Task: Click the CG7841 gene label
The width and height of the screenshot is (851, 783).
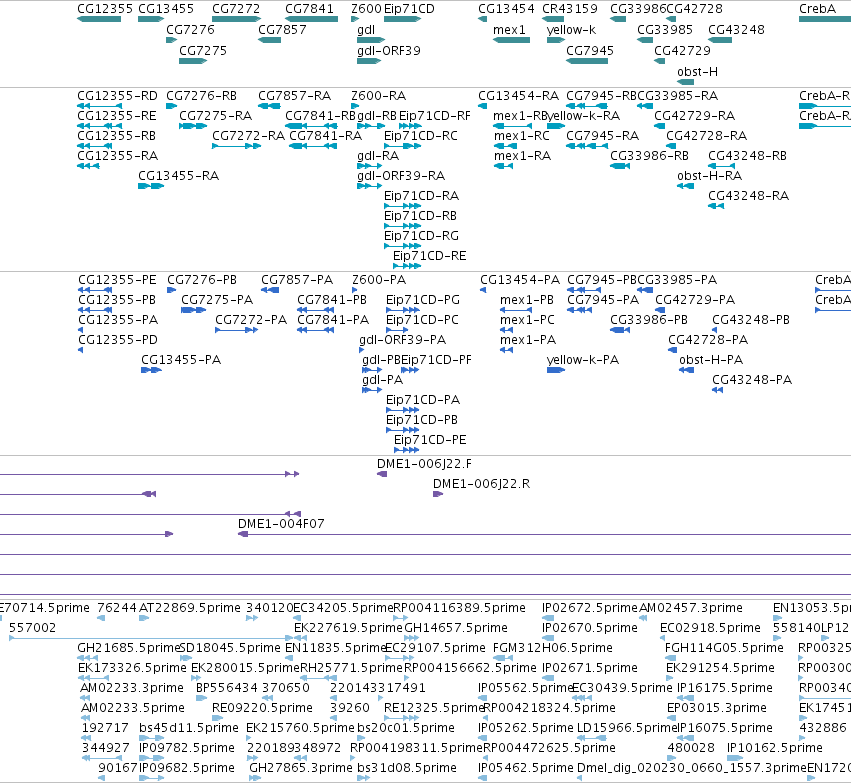Action: click(x=310, y=9)
